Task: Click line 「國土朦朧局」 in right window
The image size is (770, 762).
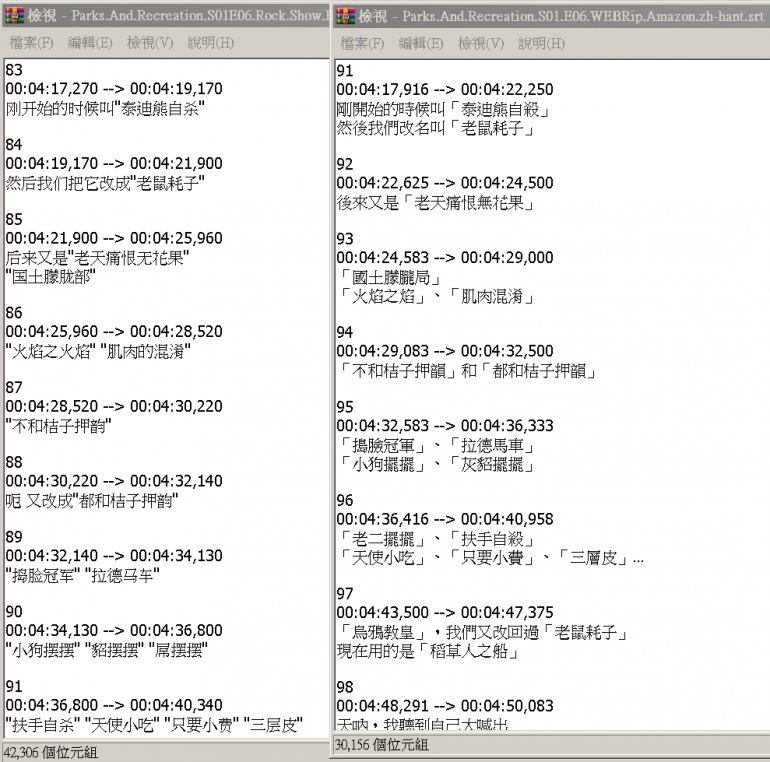Action: pyautogui.click(x=389, y=277)
